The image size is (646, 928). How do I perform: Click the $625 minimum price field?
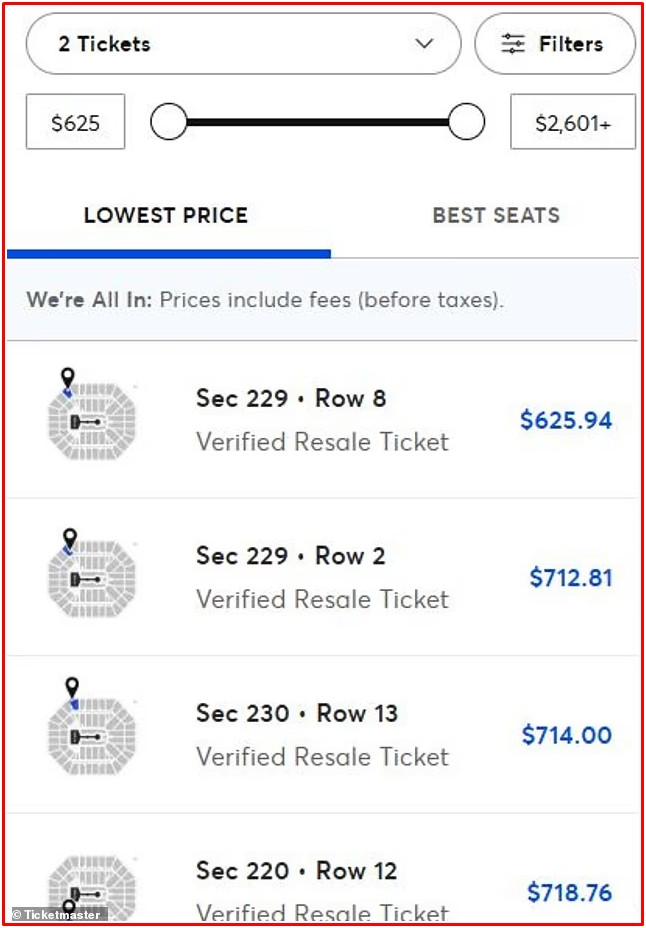pos(76,122)
